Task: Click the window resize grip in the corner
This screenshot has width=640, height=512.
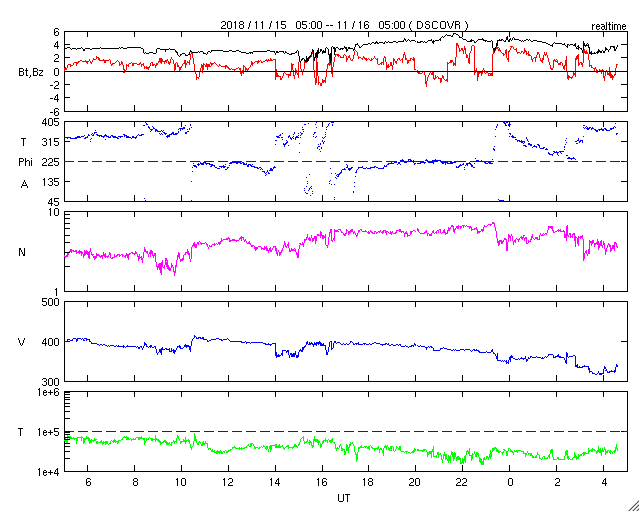Action: click(633, 505)
